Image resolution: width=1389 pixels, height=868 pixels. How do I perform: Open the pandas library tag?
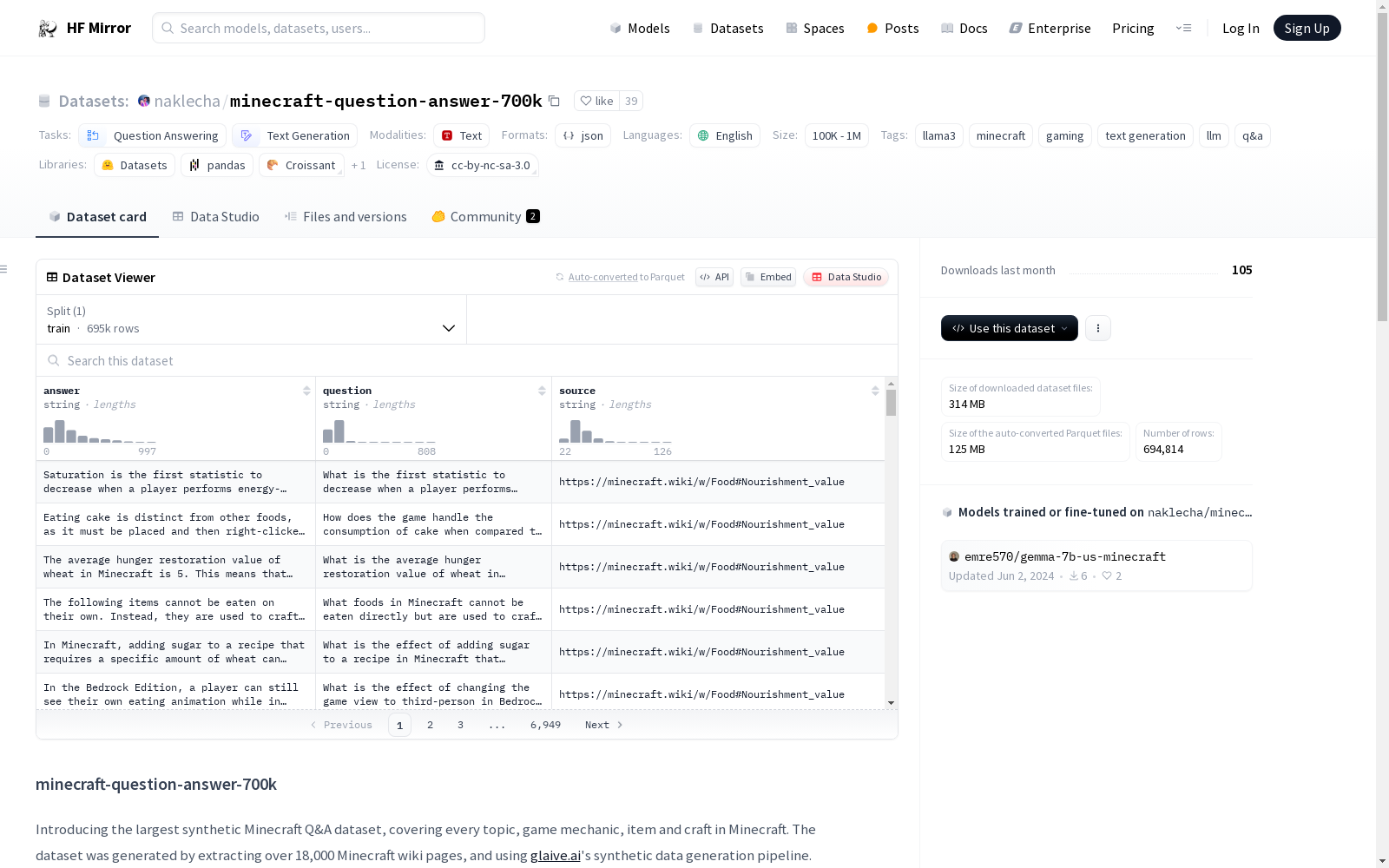[x=217, y=165]
